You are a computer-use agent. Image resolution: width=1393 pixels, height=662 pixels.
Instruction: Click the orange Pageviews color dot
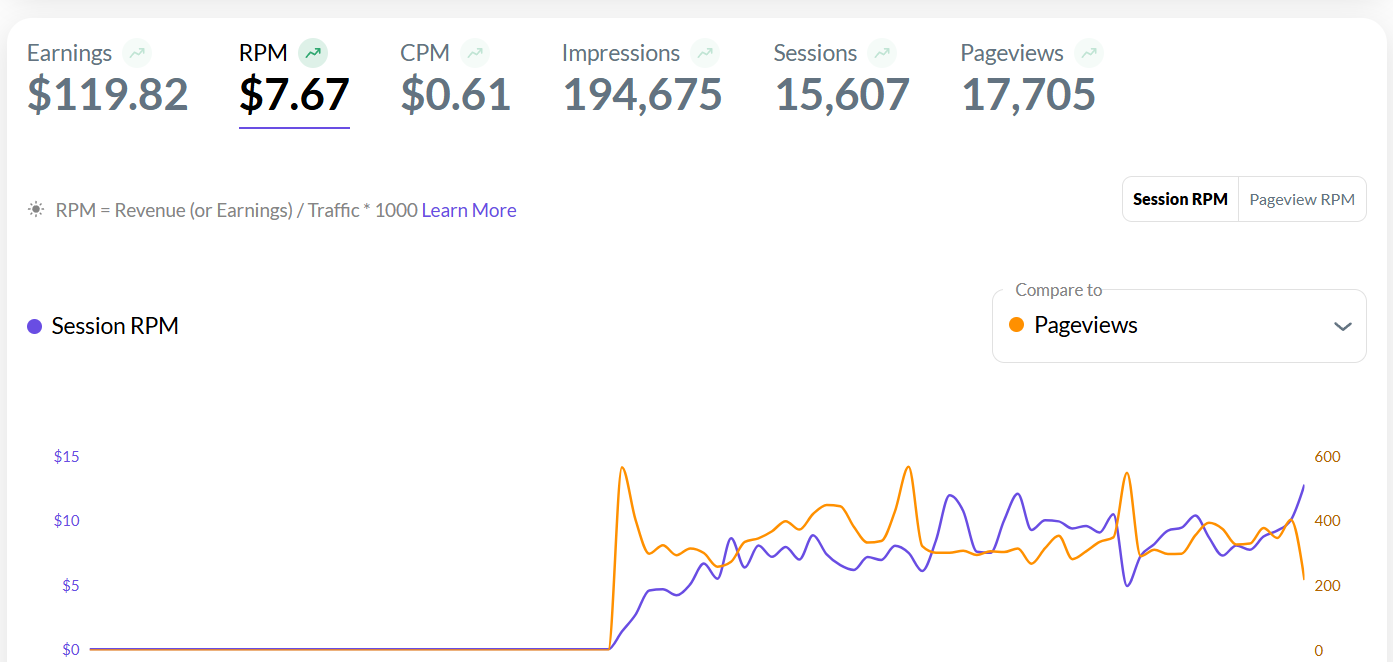click(1017, 325)
